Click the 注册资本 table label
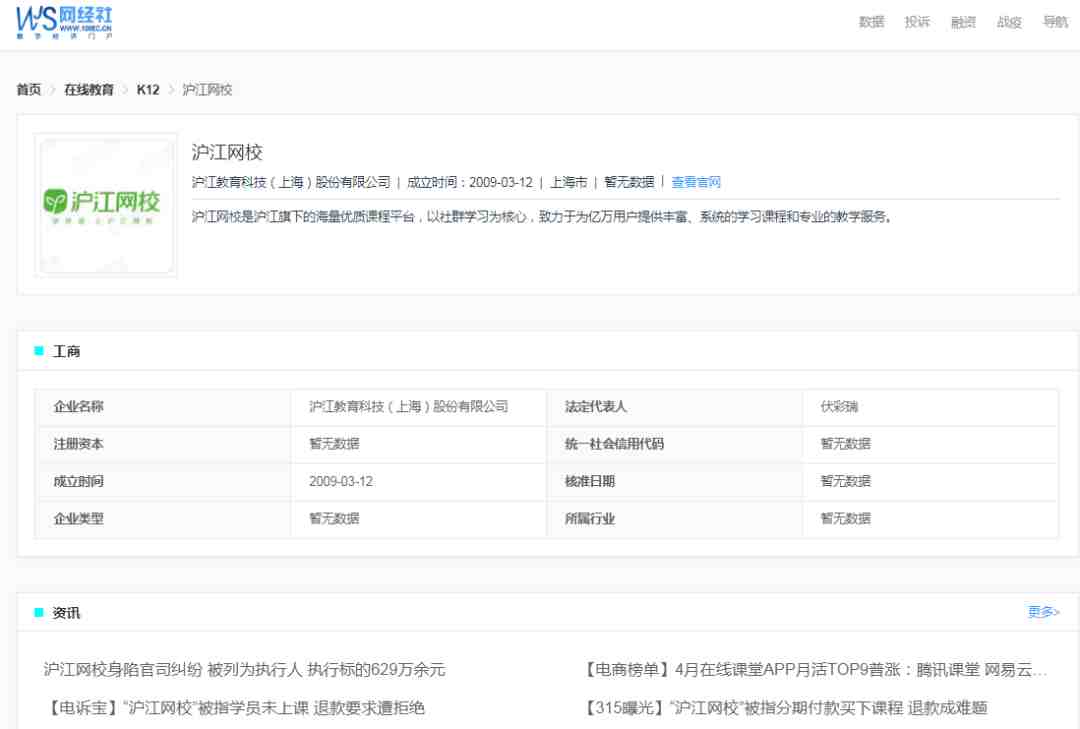The image size is (1080, 729). point(79,444)
